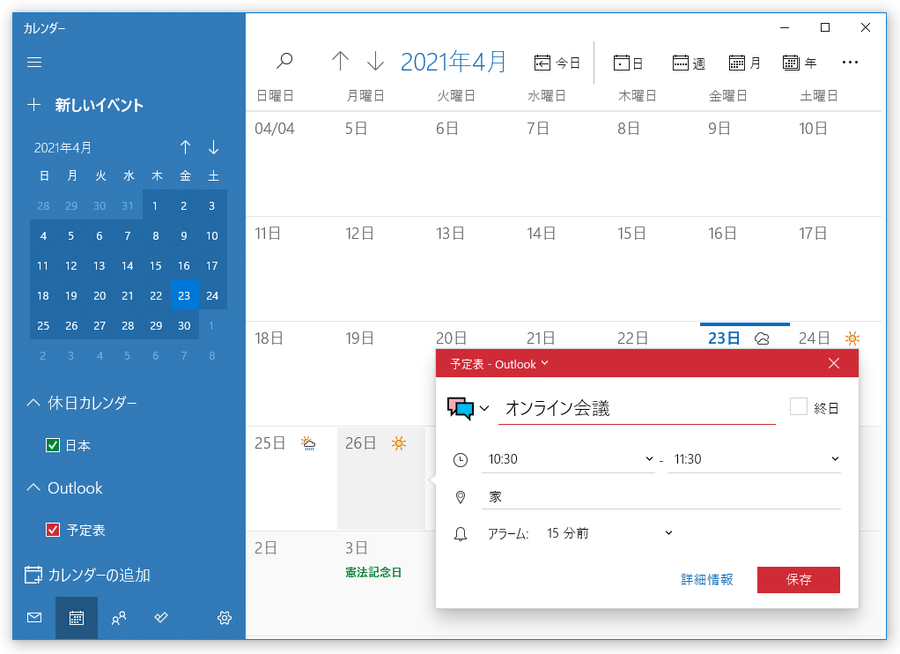Switch to month view (月)

744,63
